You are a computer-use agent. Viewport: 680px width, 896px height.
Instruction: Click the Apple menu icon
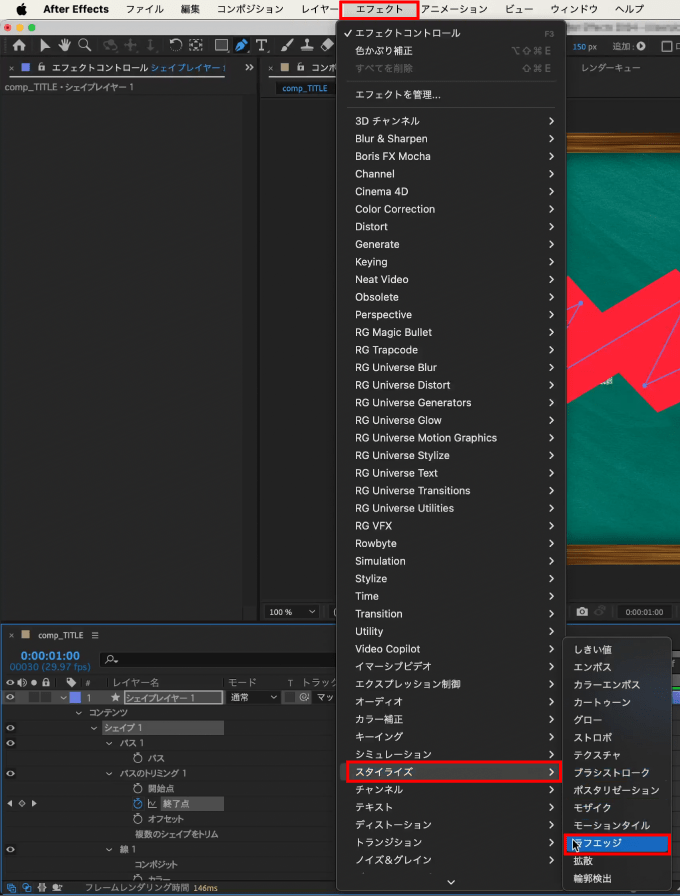[22, 9]
